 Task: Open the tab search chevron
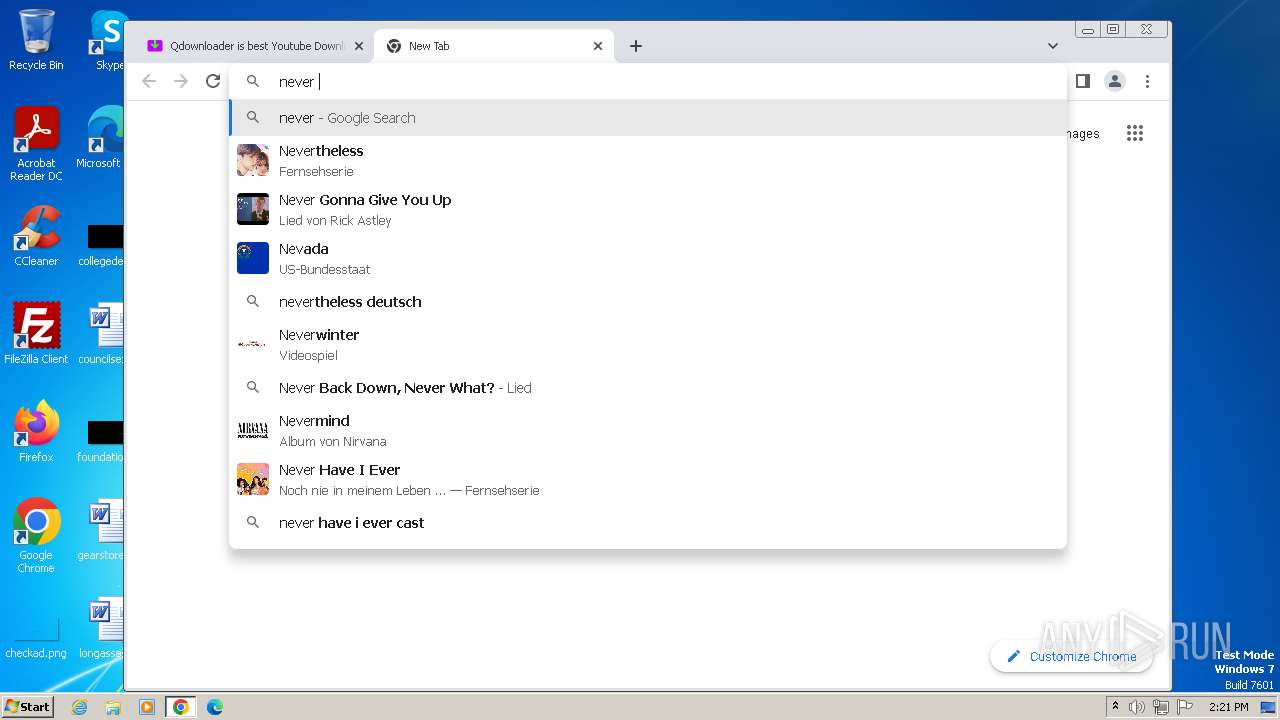point(1052,46)
